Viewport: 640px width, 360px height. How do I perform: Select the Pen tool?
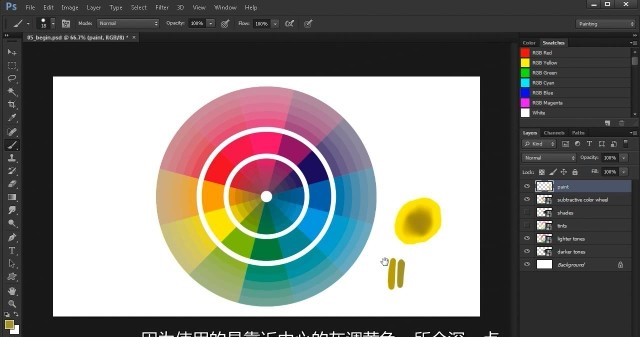tap(12, 237)
